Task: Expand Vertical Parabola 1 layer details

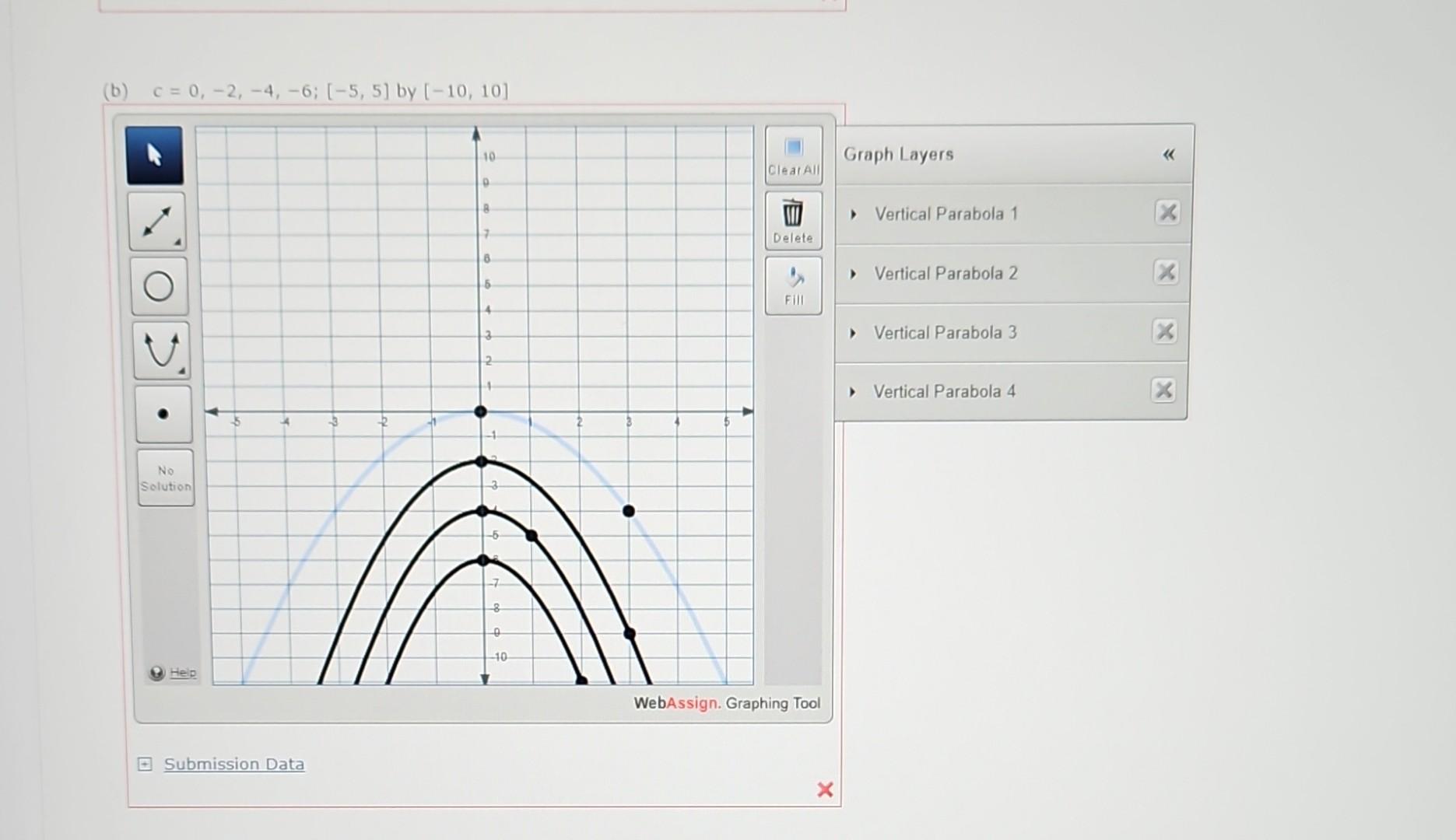Action: coord(852,213)
